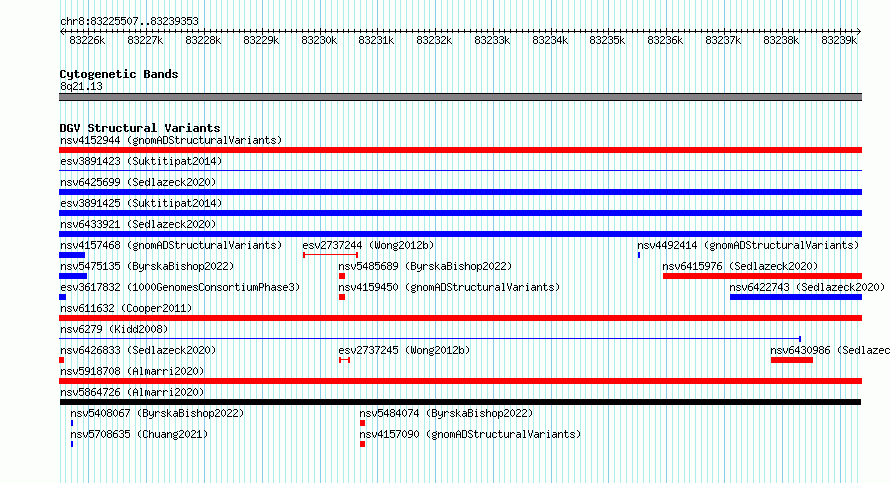Click nsv6279 Kidd2008 label
This screenshot has height=483, width=890.
pyautogui.click(x=114, y=329)
